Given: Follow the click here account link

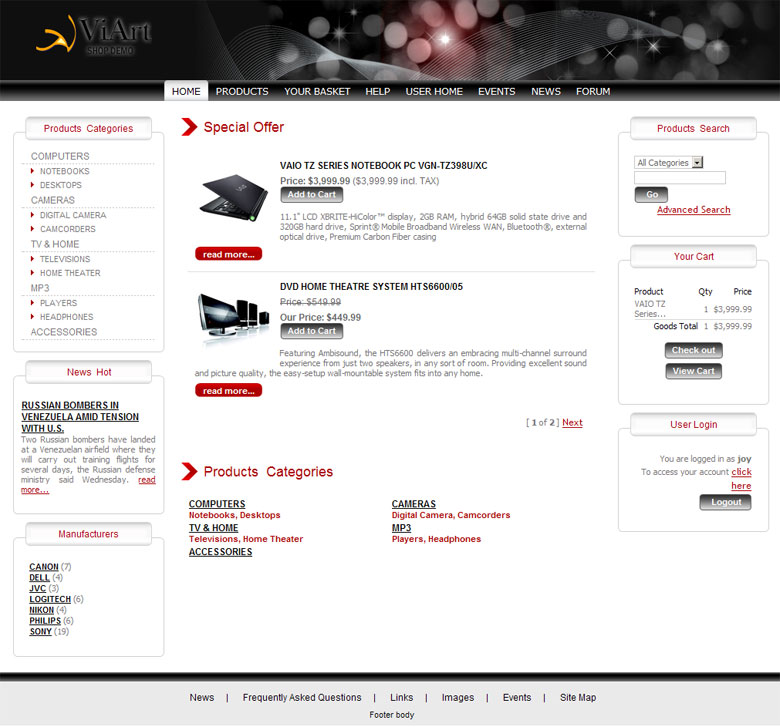Looking at the screenshot, I should coord(741,479).
